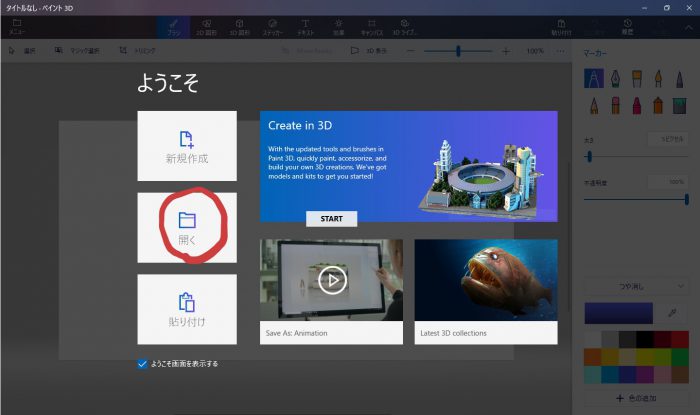
Task: Open the 効果 effects tab
Action: coord(338,27)
